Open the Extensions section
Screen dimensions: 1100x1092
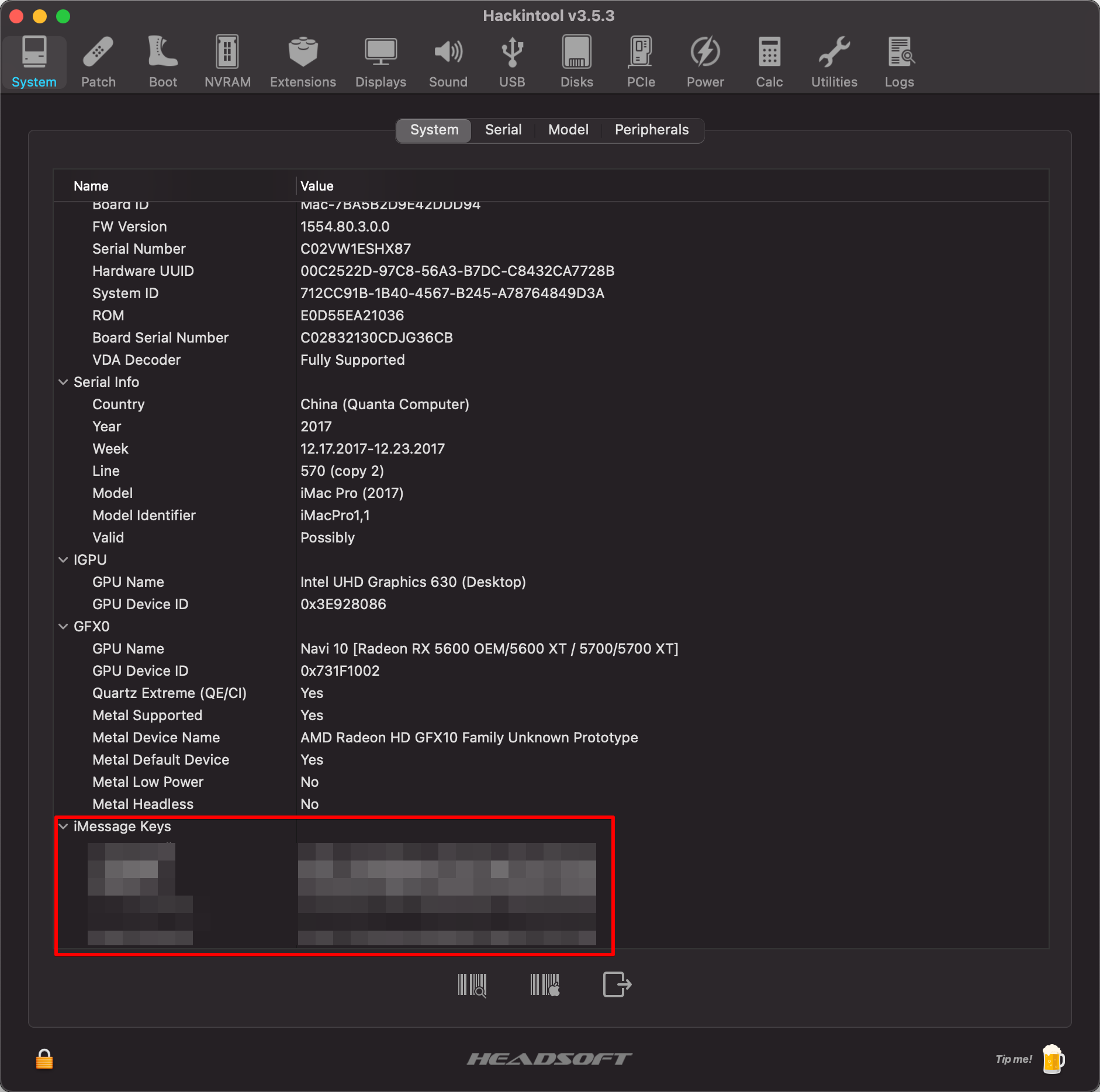click(x=303, y=62)
